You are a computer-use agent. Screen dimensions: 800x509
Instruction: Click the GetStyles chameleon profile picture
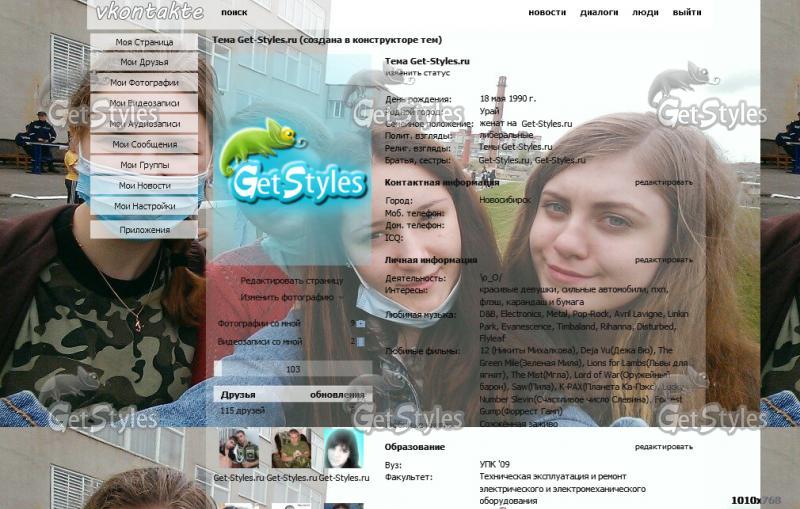(x=292, y=162)
